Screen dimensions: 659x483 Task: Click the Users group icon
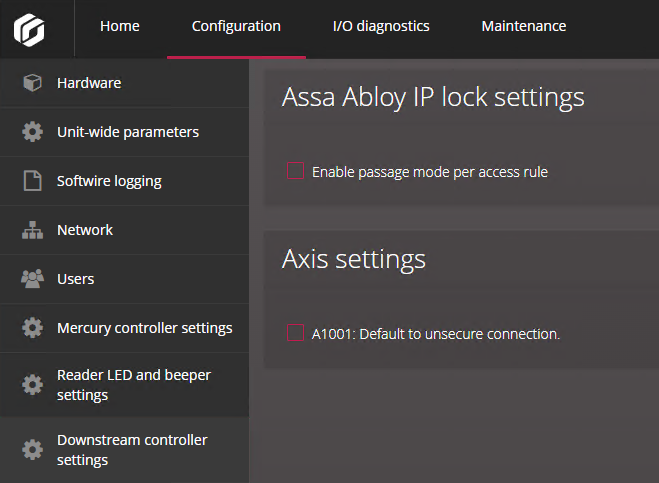pos(32,279)
